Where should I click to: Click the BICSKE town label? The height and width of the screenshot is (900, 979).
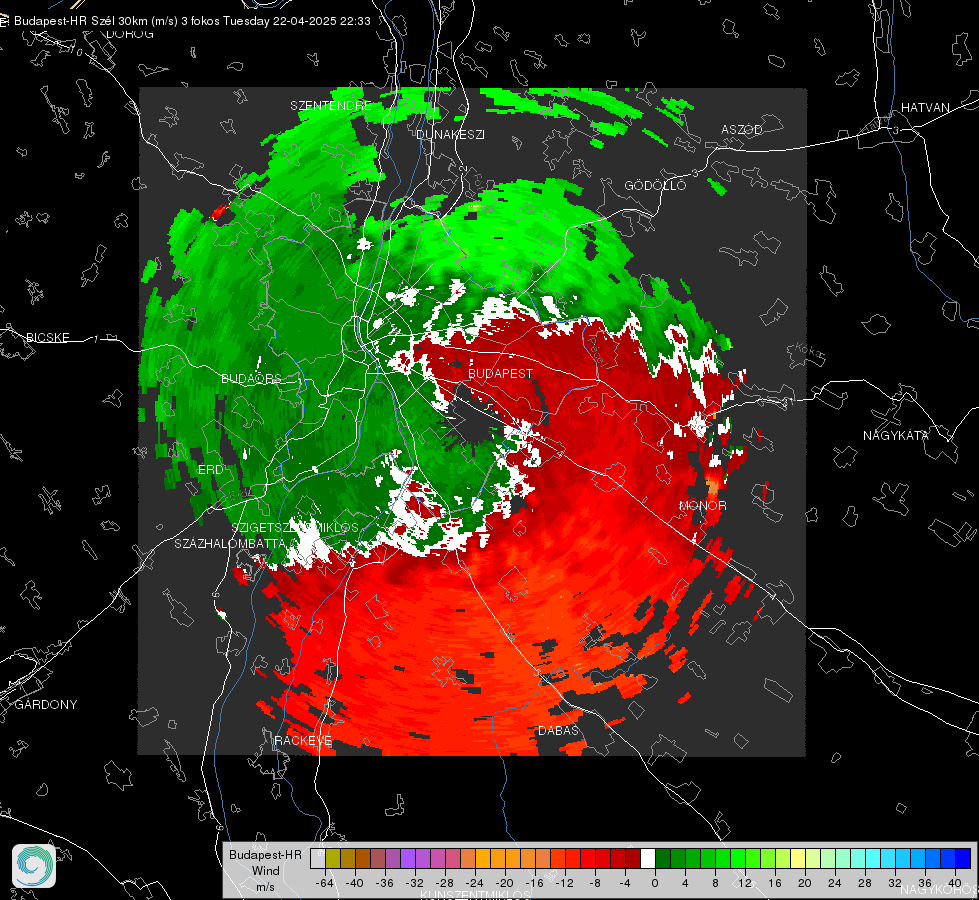point(47,337)
